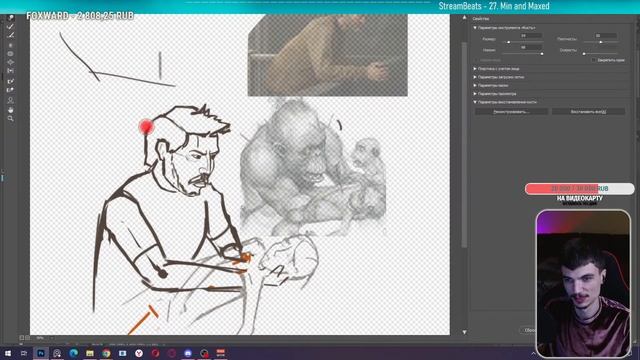Expand the load mesh options section
Image resolution: width=640 pixels, height=360 pixels.
tap(475, 77)
